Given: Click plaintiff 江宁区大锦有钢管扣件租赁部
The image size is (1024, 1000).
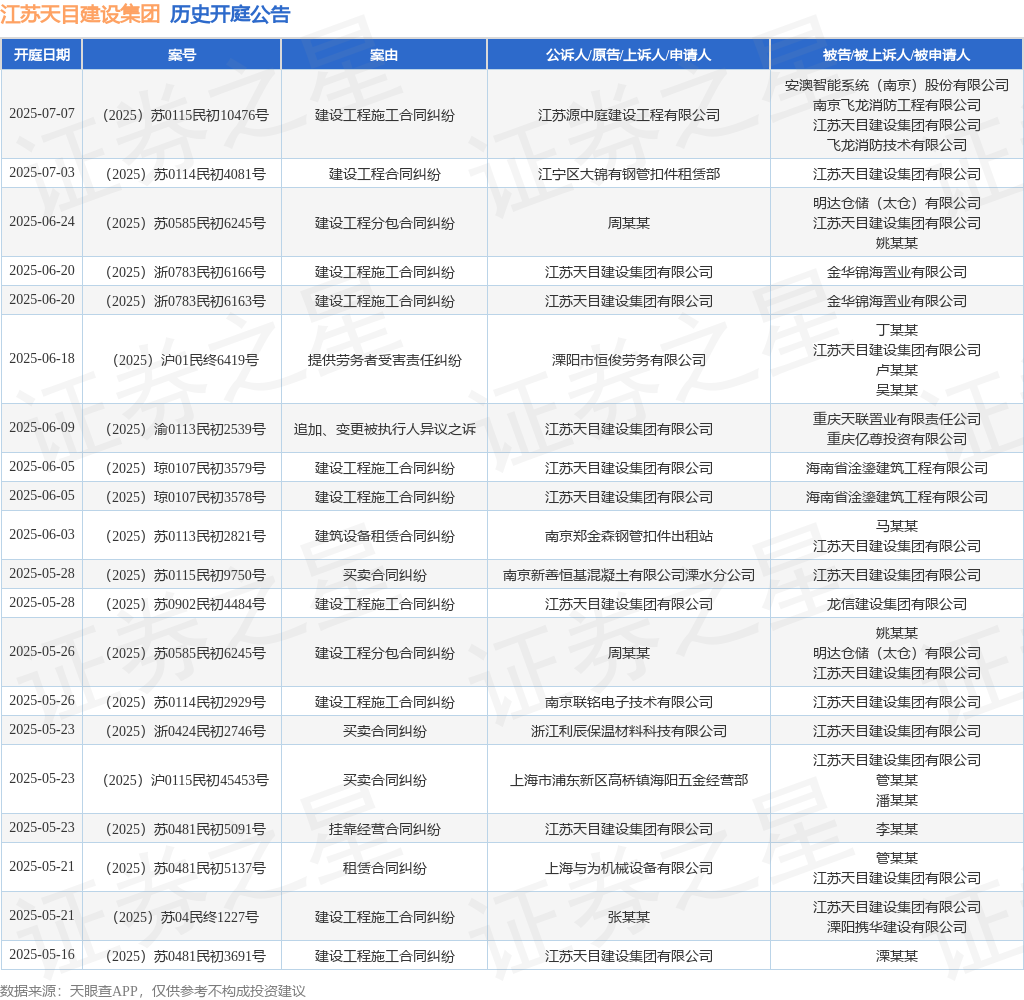Looking at the screenshot, I should [628, 174].
